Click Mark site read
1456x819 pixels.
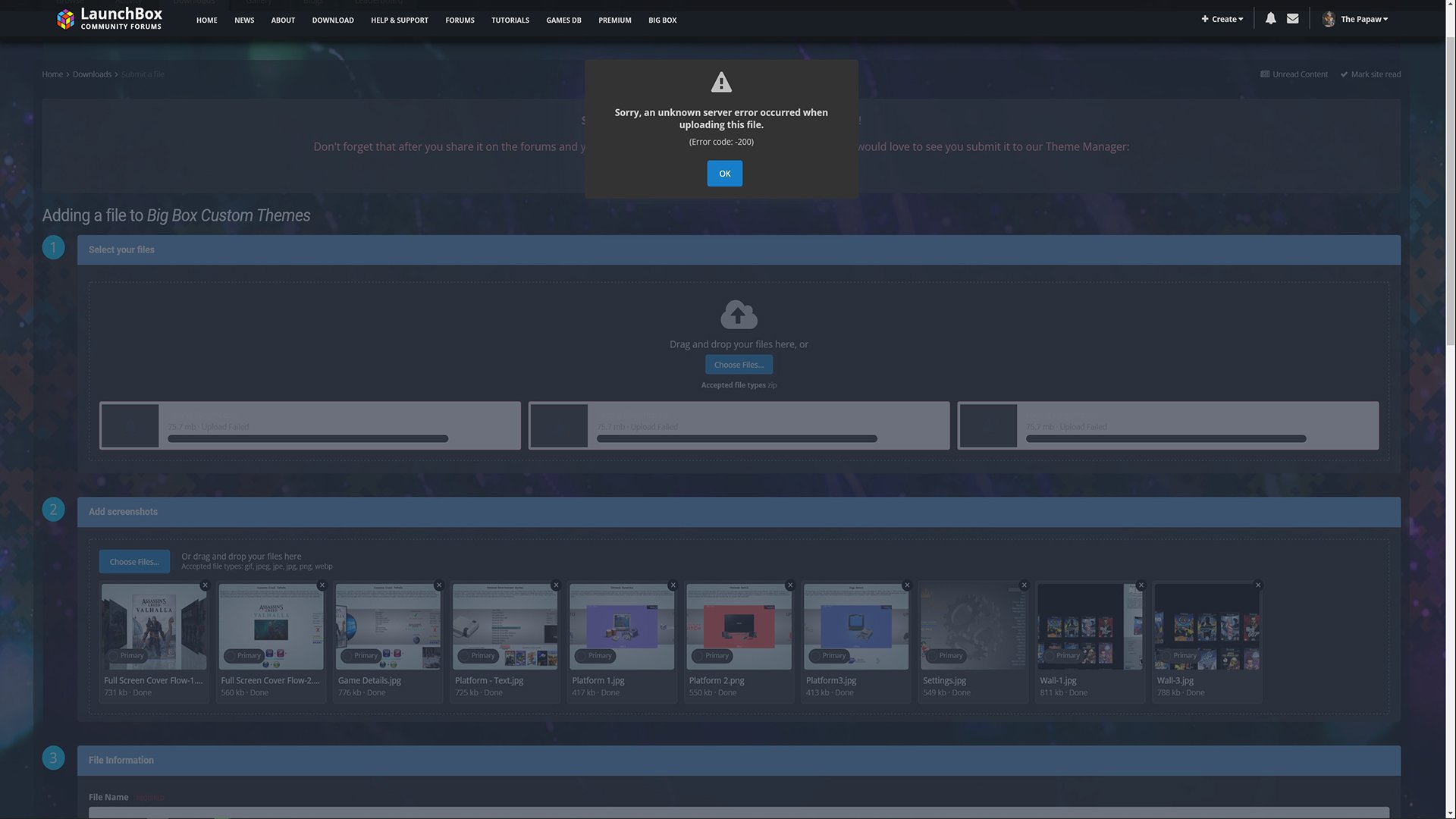[x=1370, y=74]
